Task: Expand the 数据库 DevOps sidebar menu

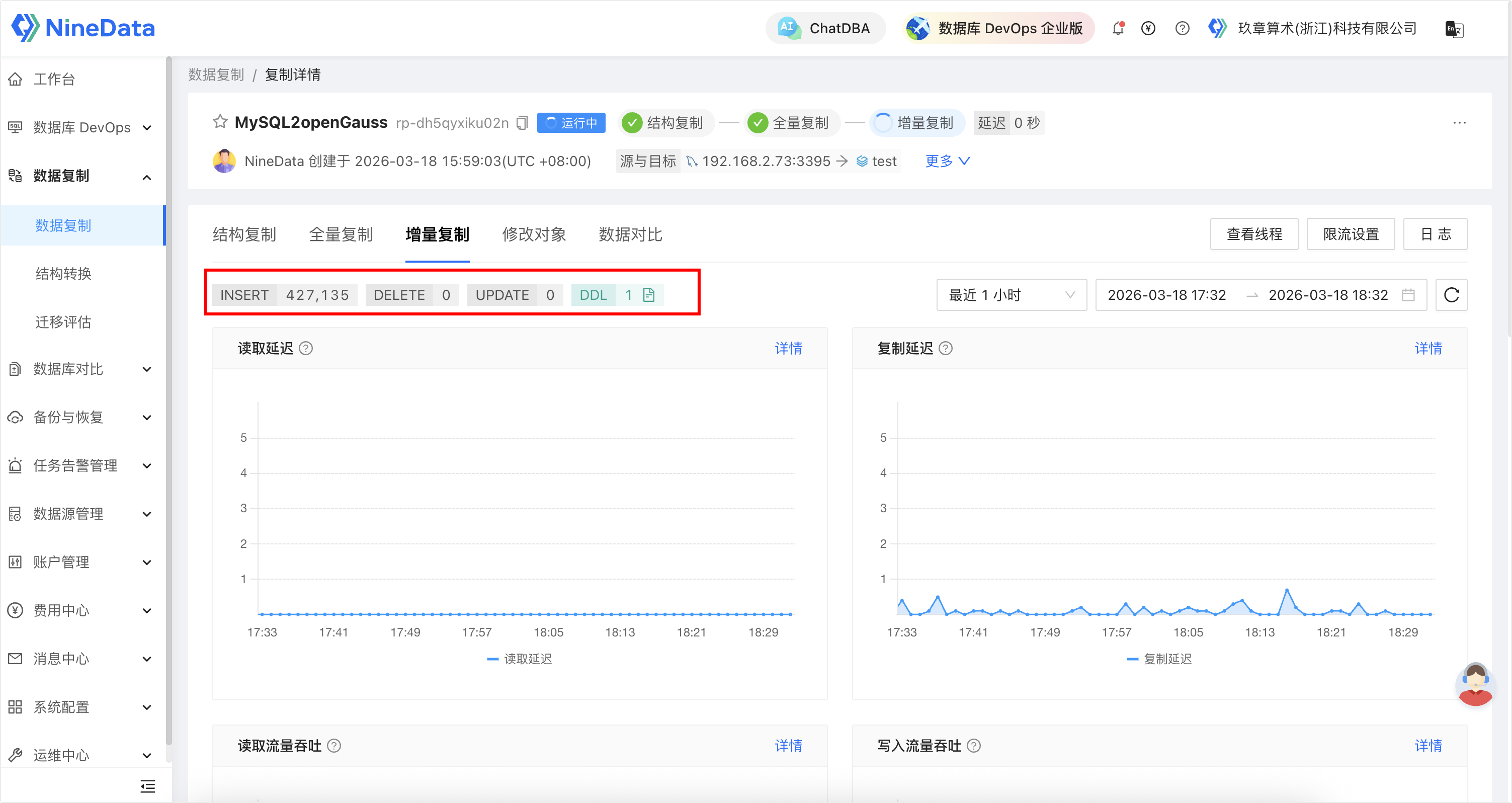Action: point(82,127)
